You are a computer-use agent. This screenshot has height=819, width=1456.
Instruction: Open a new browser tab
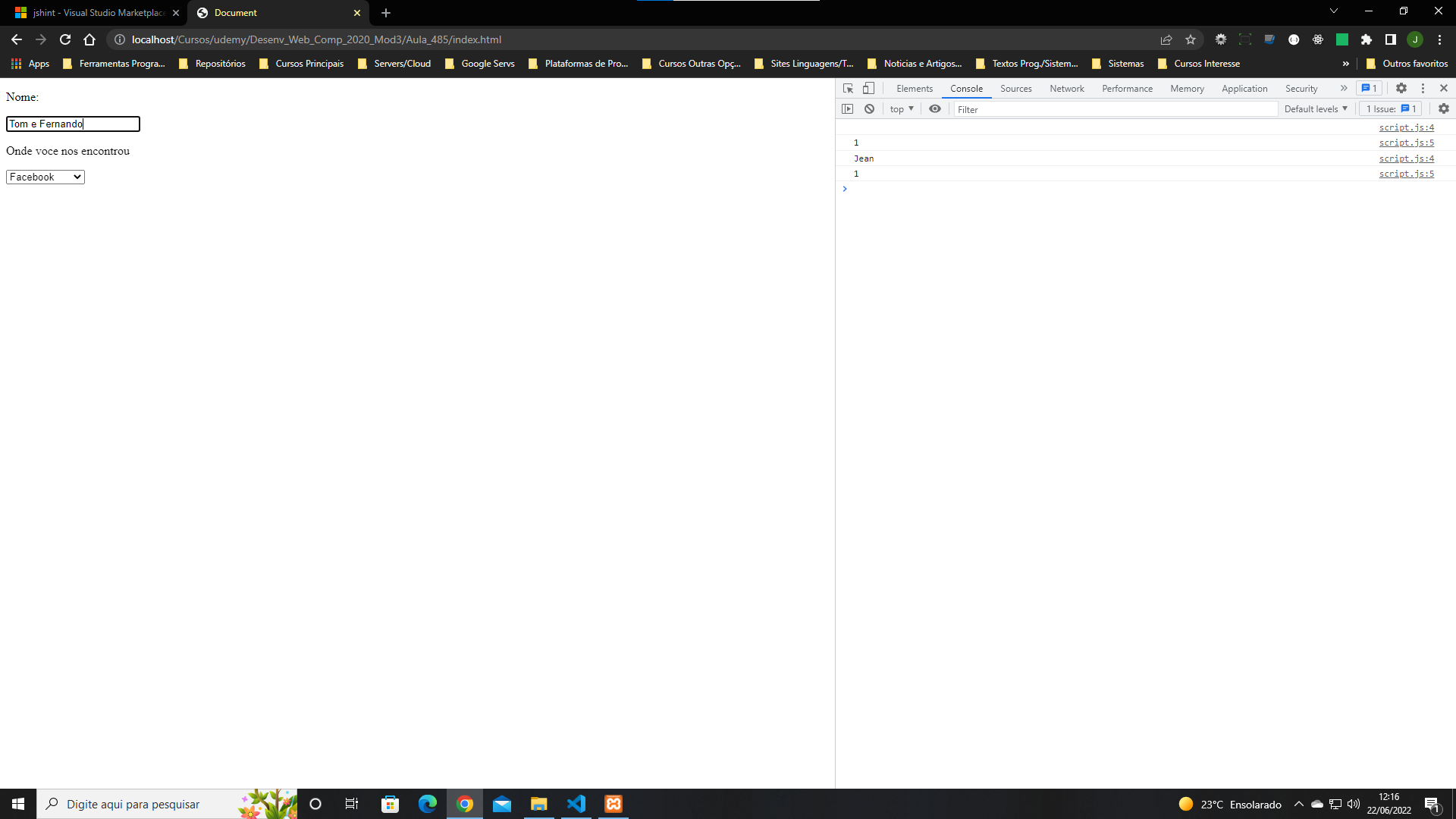pyautogui.click(x=386, y=13)
